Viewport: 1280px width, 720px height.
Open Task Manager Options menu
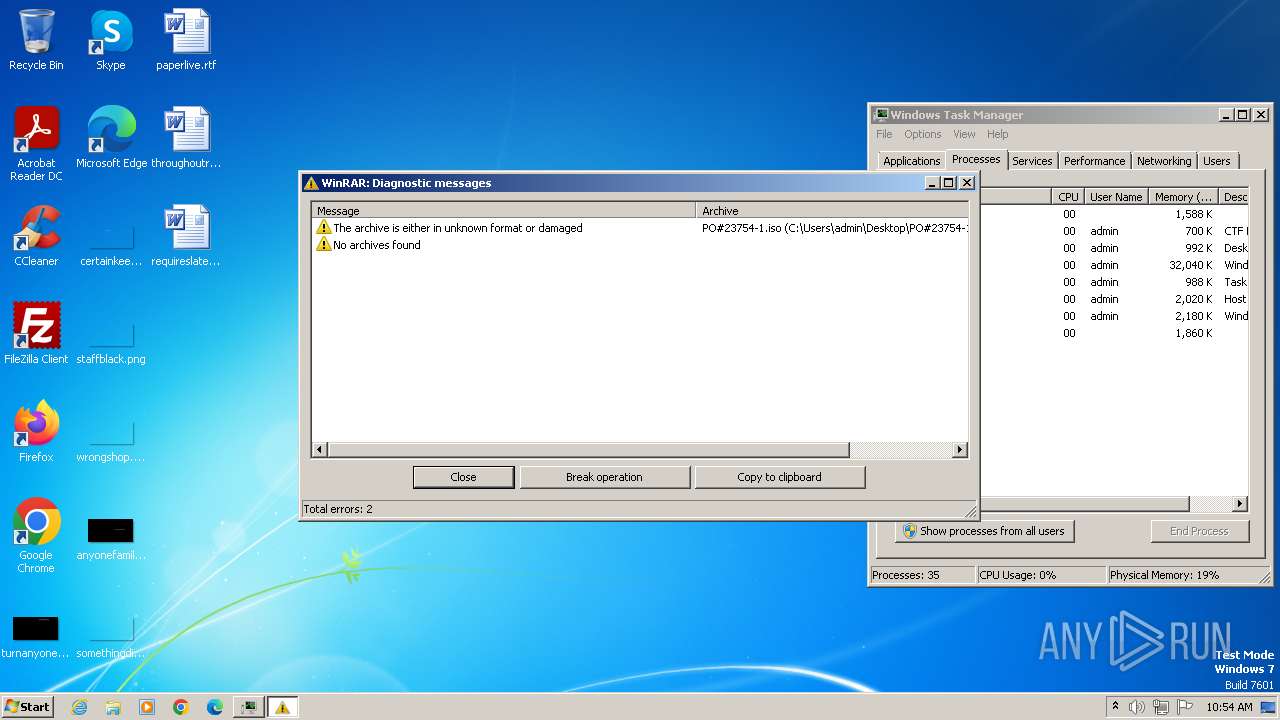pos(923,134)
